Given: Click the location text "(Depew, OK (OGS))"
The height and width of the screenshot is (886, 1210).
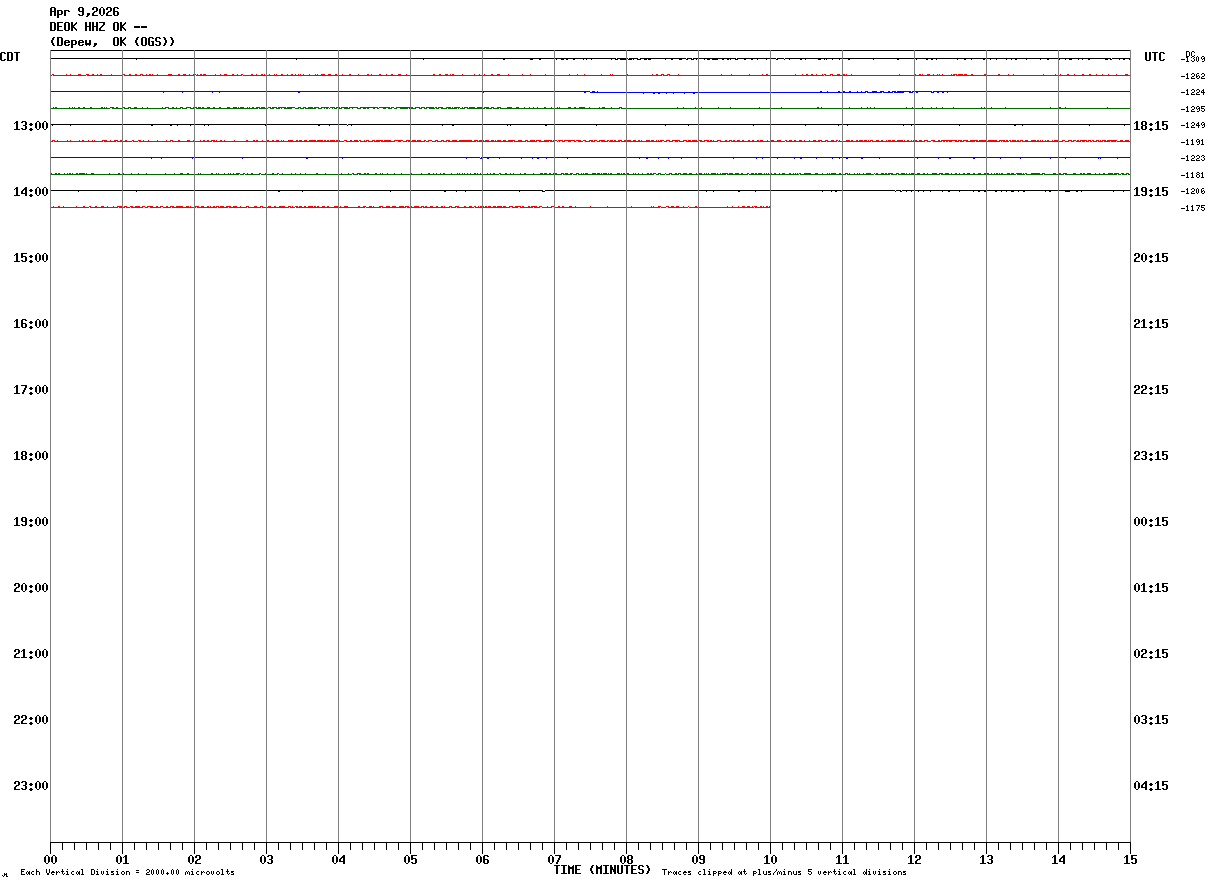Looking at the screenshot, I should pyautogui.click(x=112, y=42).
